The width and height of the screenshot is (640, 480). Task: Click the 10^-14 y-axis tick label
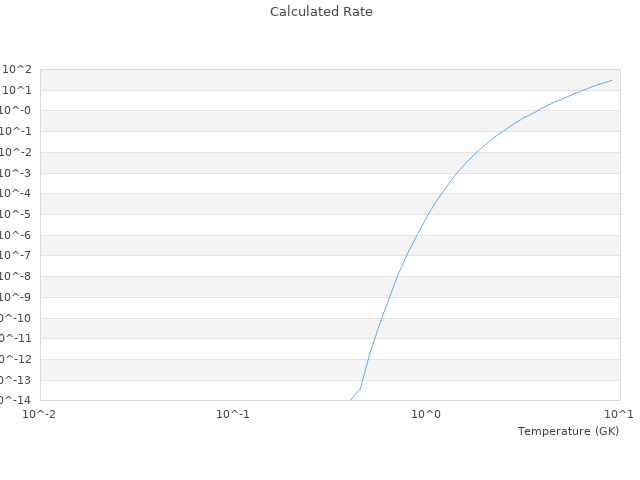click(x=16, y=400)
